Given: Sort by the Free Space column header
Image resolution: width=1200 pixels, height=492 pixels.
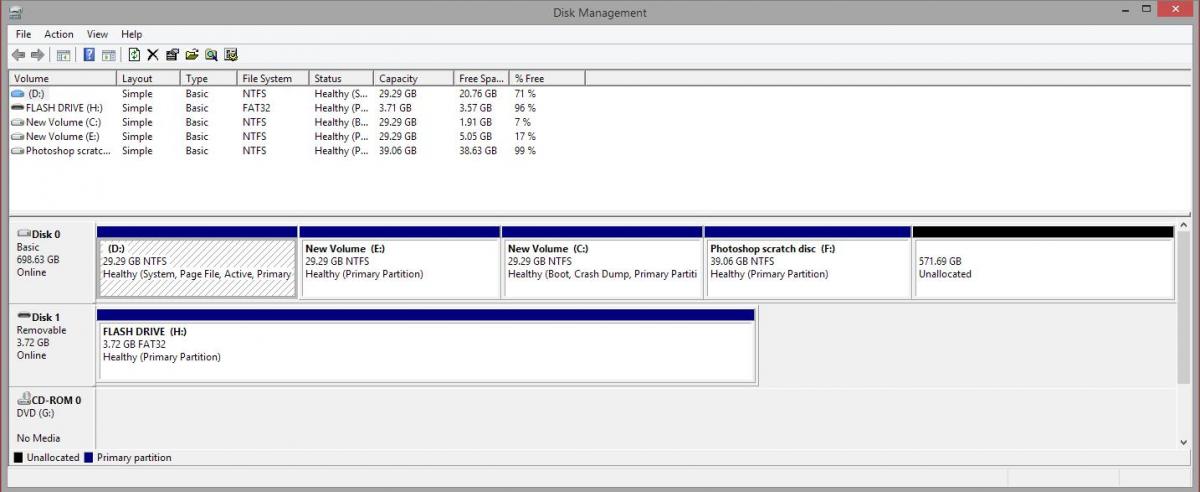Looking at the screenshot, I should pos(481,78).
